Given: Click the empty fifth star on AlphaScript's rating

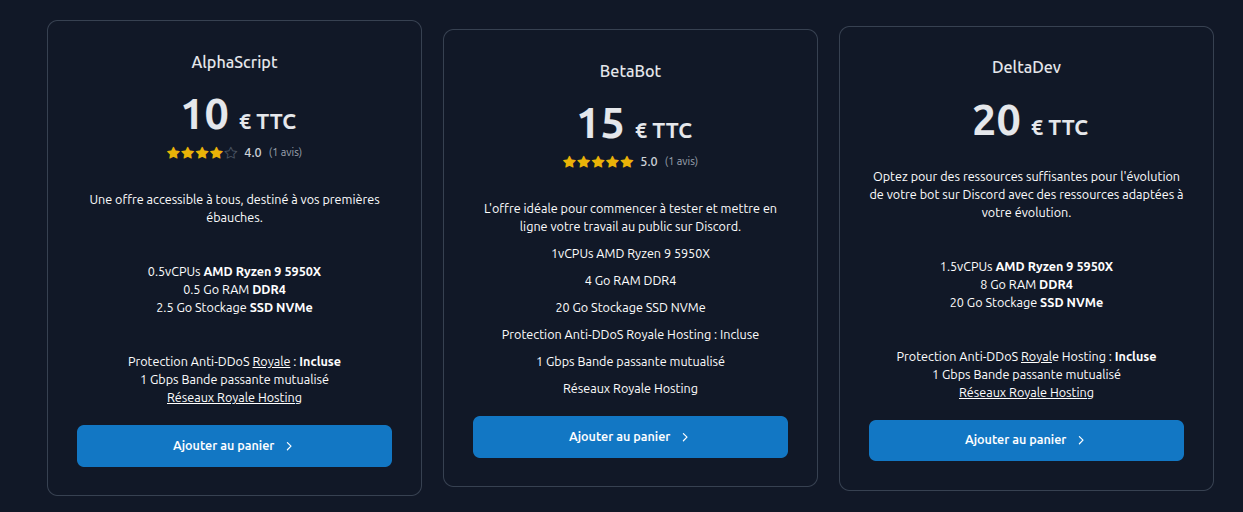Looking at the screenshot, I should (x=231, y=153).
